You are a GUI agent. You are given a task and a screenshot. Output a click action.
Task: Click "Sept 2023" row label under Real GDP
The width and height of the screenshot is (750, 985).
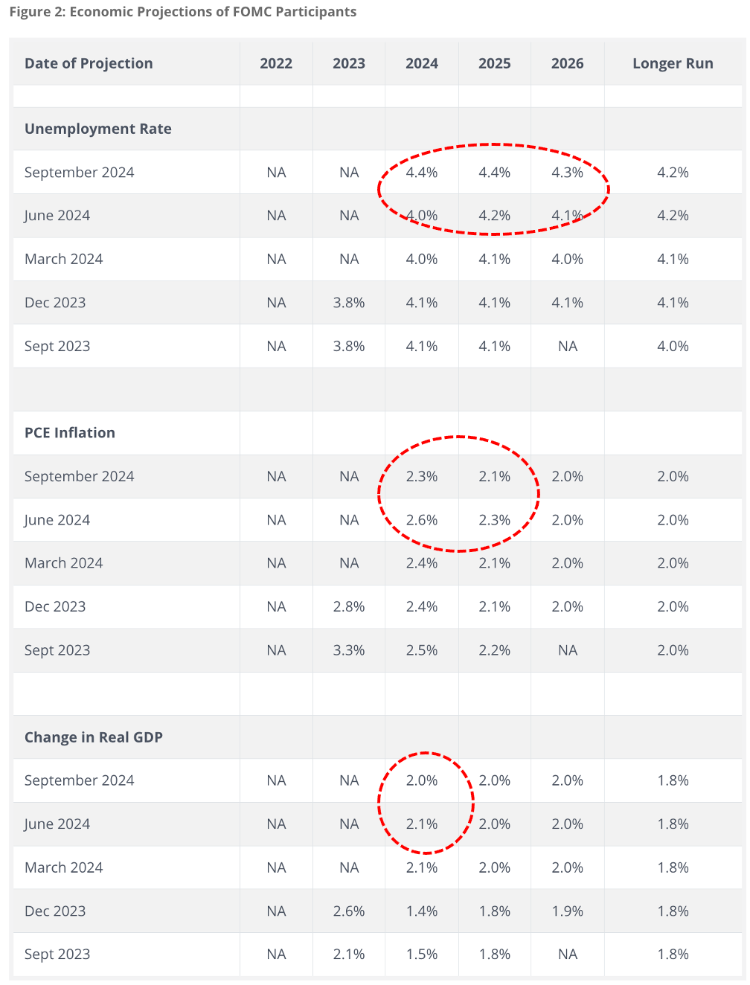click(x=57, y=954)
